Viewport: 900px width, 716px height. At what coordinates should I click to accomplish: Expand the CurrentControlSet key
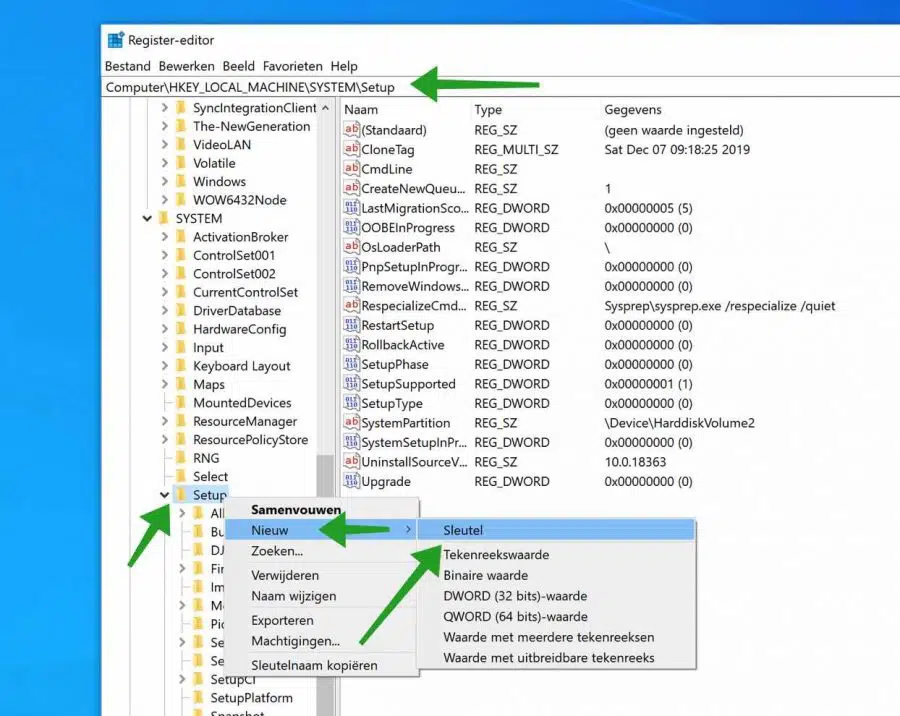[x=164, y=292]
